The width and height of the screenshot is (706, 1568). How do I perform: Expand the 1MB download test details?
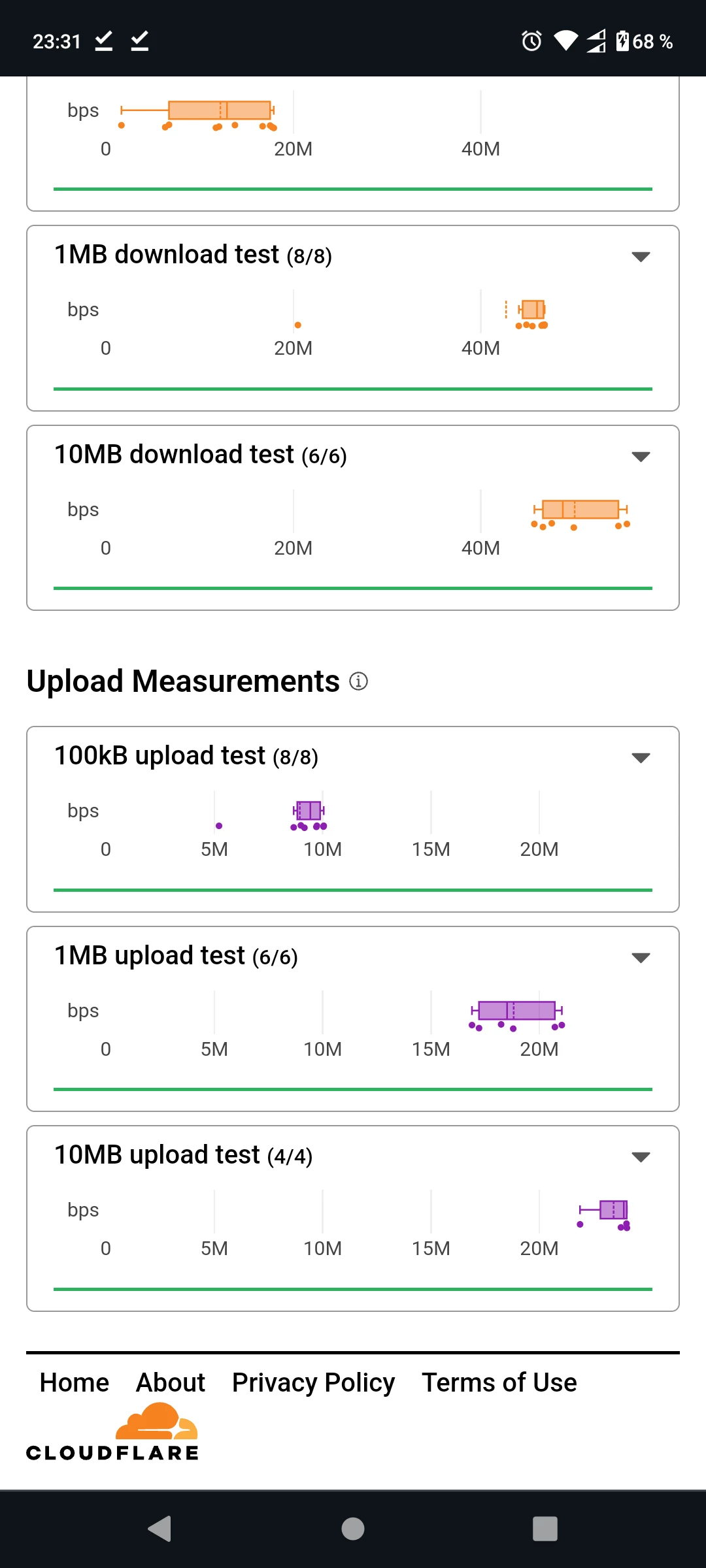click(x=641, y=256)
